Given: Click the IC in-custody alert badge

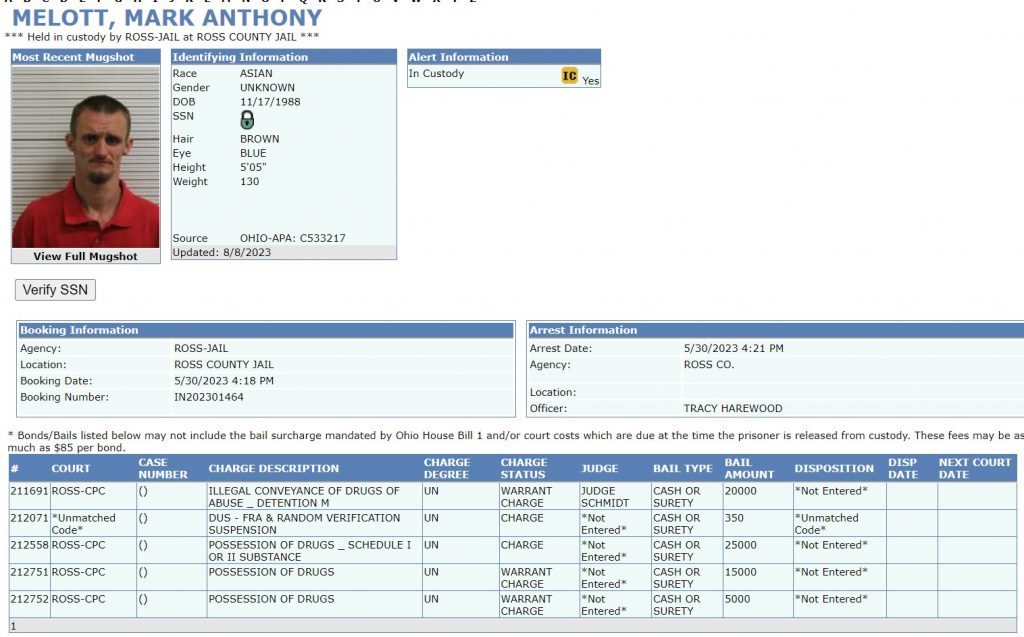Looking at the screenshot, I should coord(569,76).
